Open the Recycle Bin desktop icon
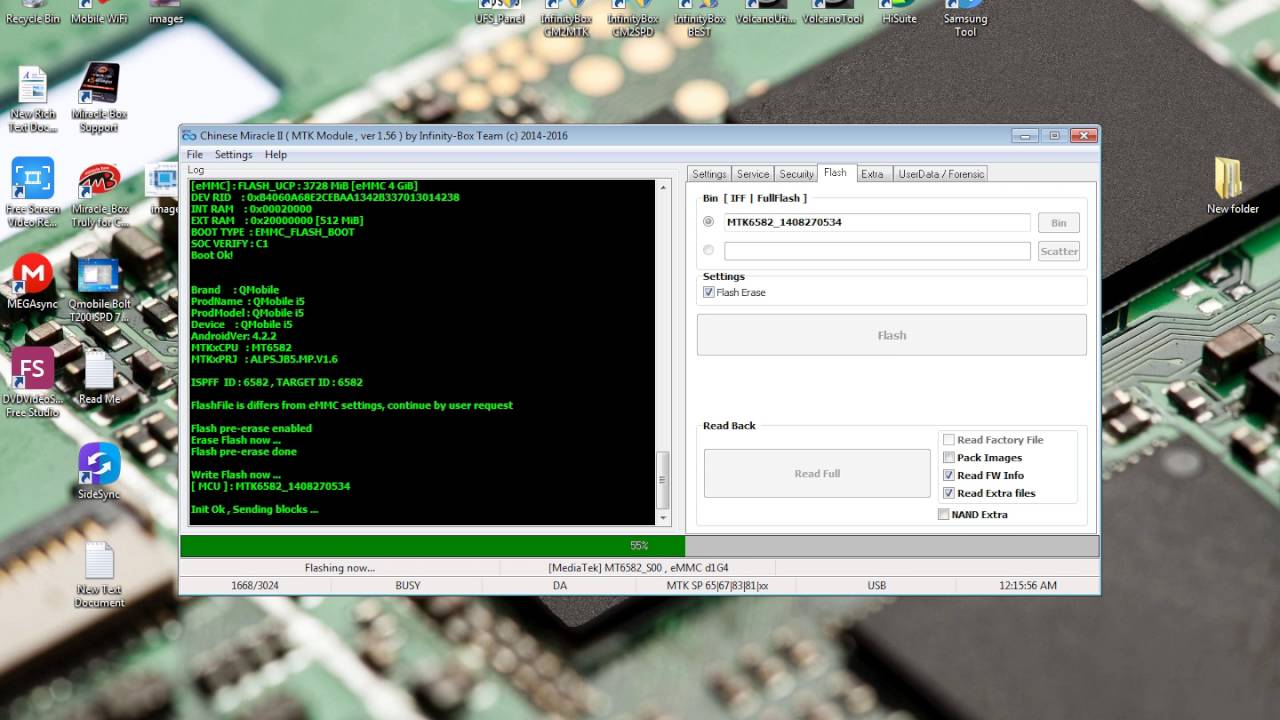Image resolution: width=1280 pixels, height=720 pixels. (x=32, y=12)
